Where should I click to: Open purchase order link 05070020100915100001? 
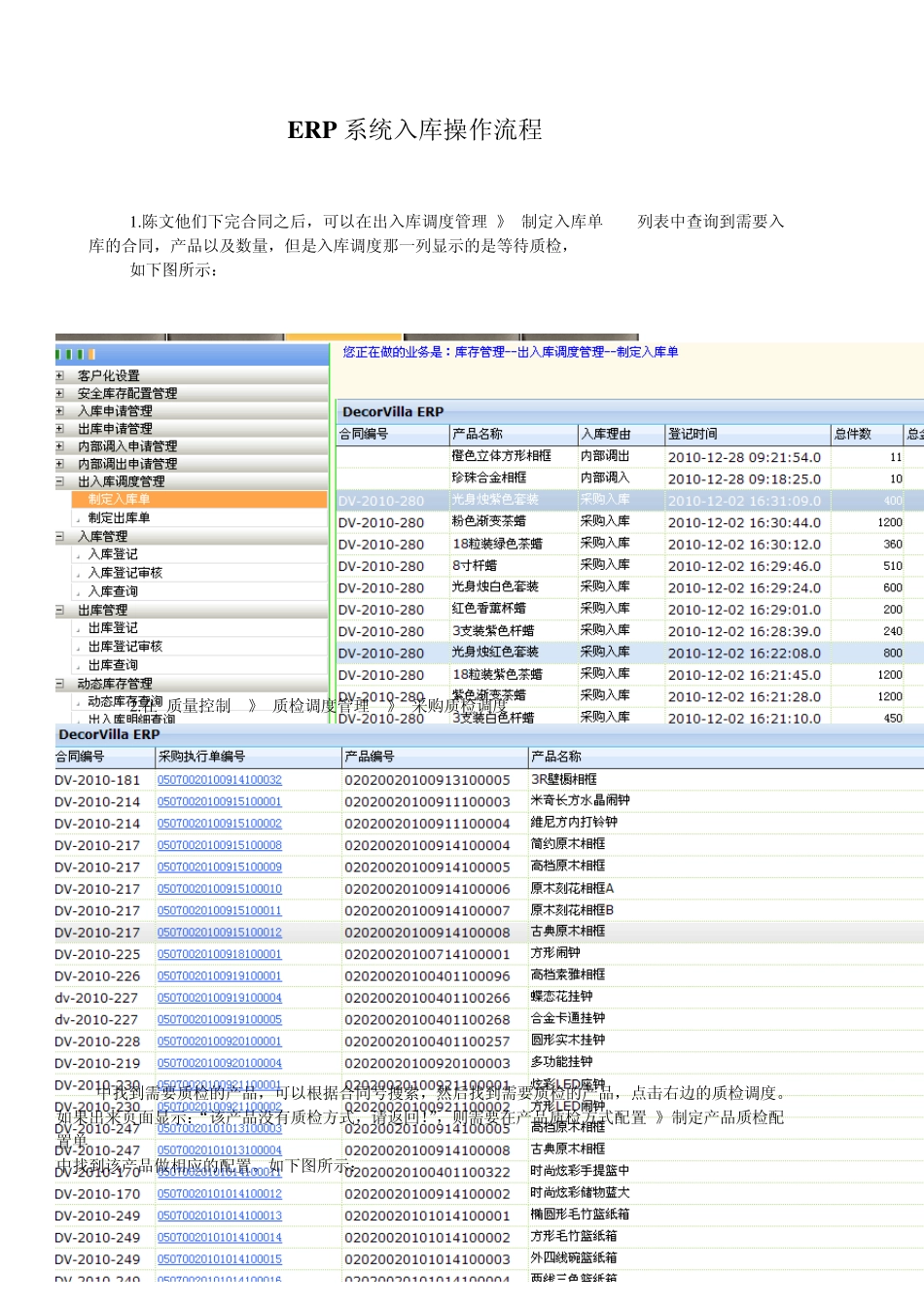[x=220, y=802]
